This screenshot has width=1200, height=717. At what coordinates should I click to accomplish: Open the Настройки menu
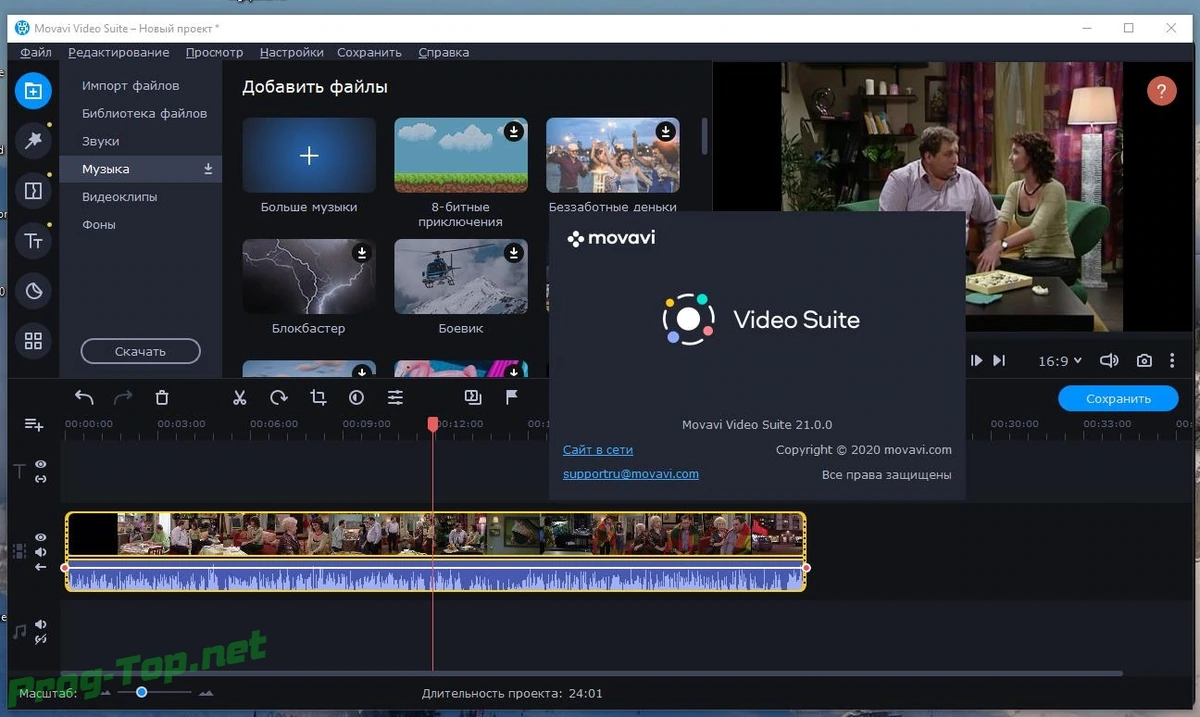291,52
